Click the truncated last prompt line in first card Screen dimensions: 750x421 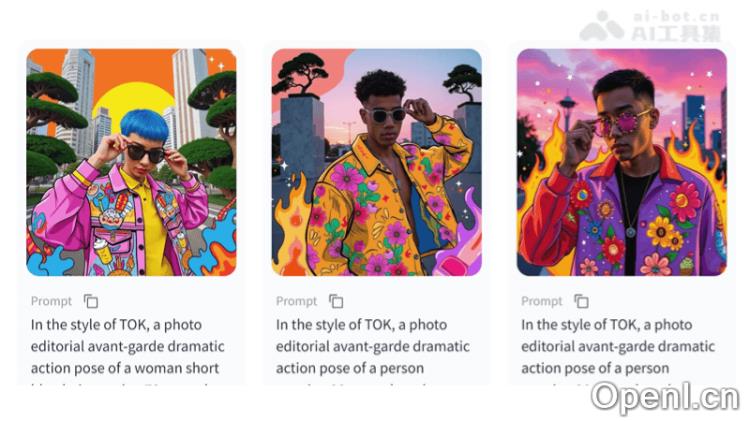coord(120,384)
